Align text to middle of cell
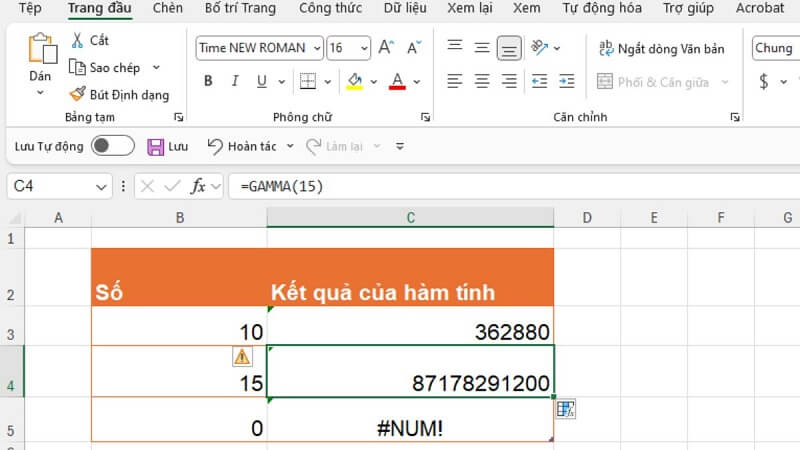This screenshot has height=450, width=800. coord(482,47)
